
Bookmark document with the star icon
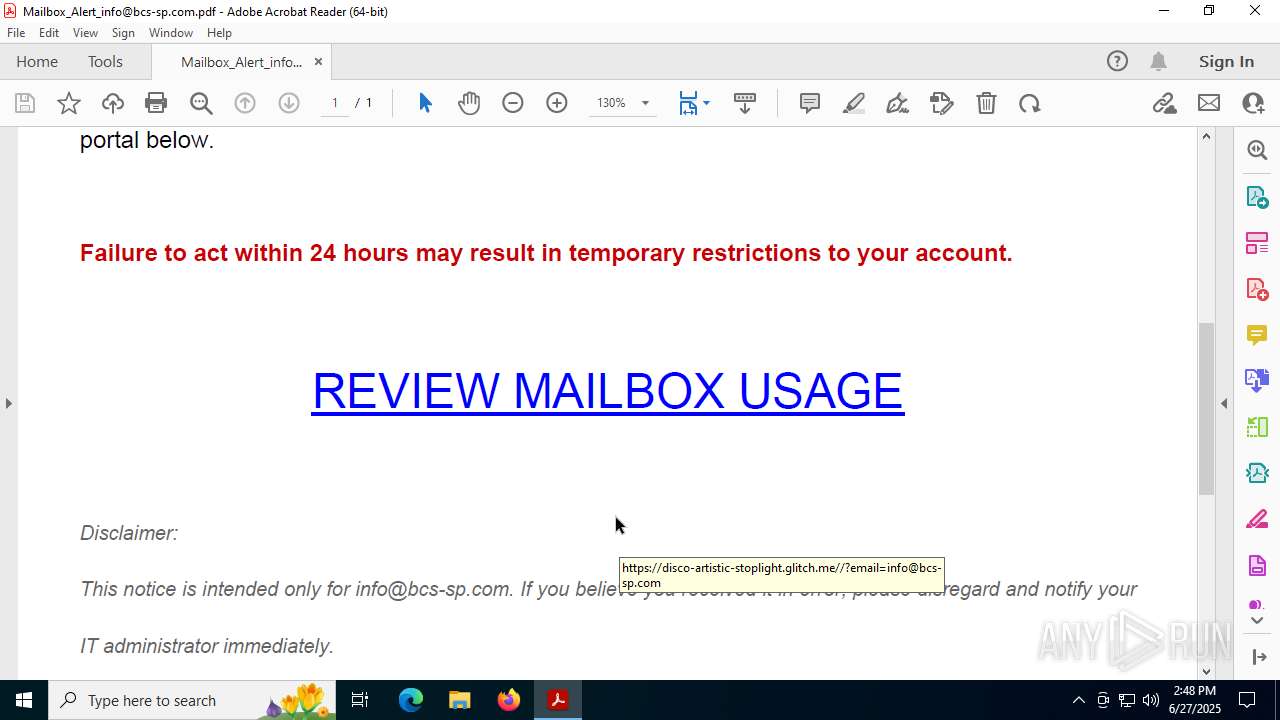point(69,103)
